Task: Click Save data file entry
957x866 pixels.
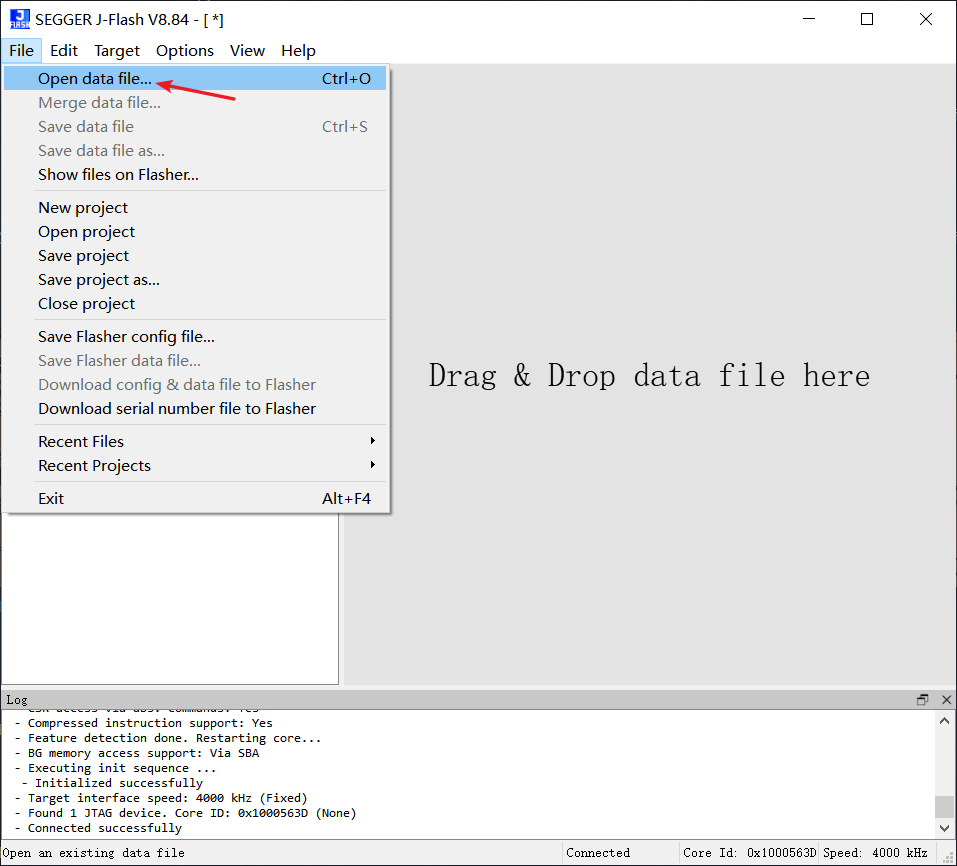Action: click(195, 126)
